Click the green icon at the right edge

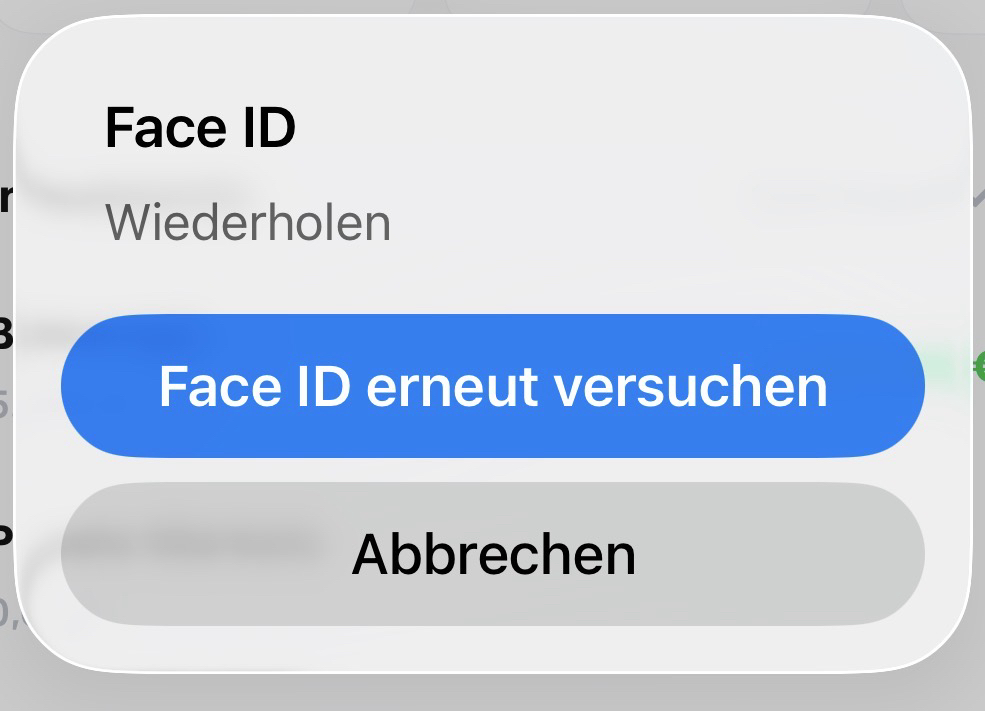tap(979, 367)
